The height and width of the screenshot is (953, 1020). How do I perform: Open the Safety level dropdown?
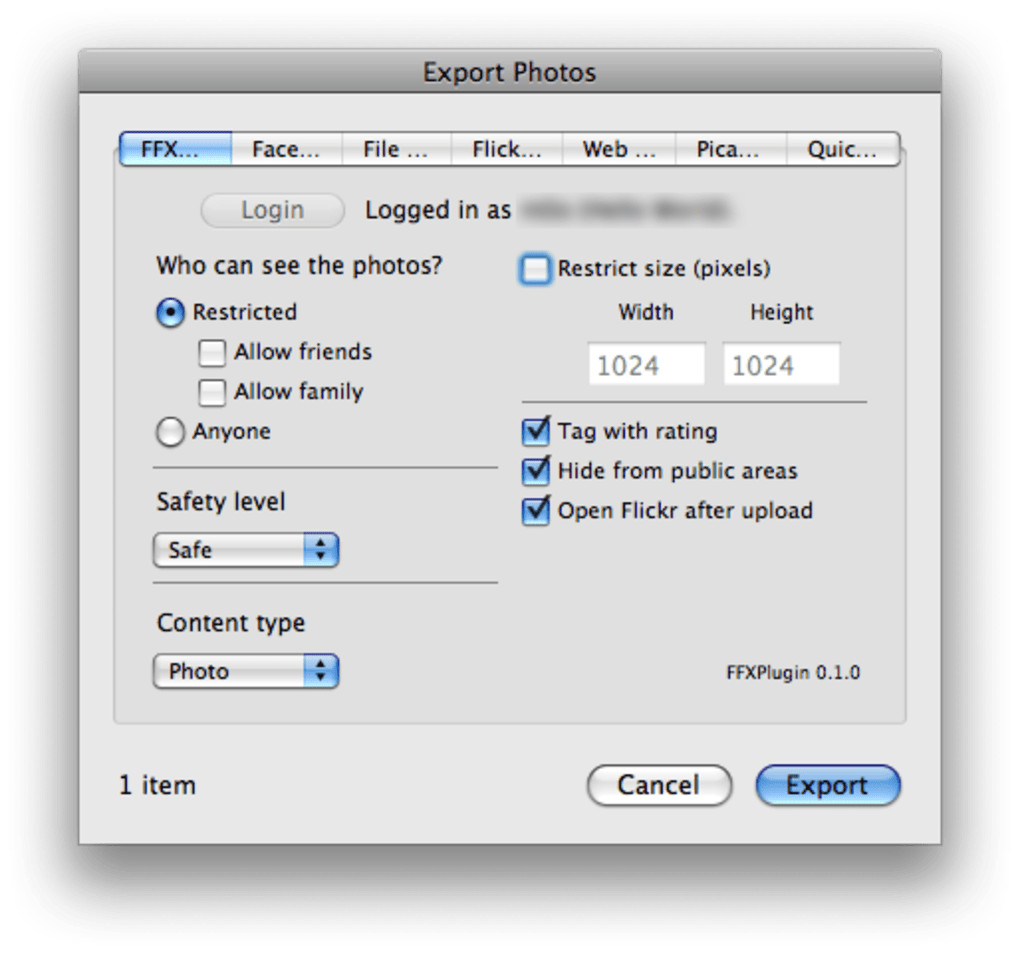coord(246,550)
